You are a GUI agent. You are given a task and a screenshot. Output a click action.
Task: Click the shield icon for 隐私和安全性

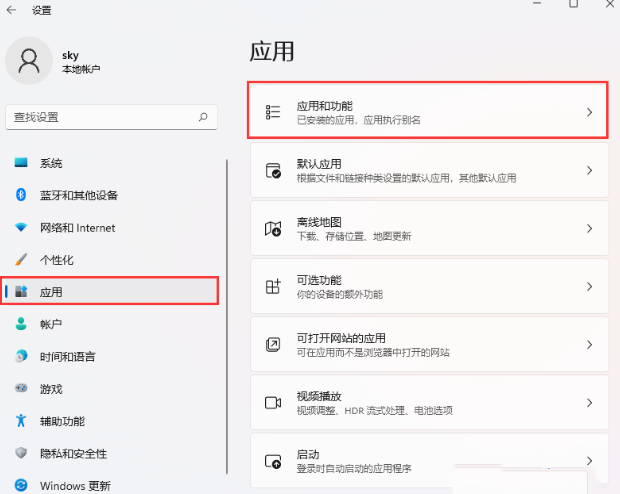[21, 452]
